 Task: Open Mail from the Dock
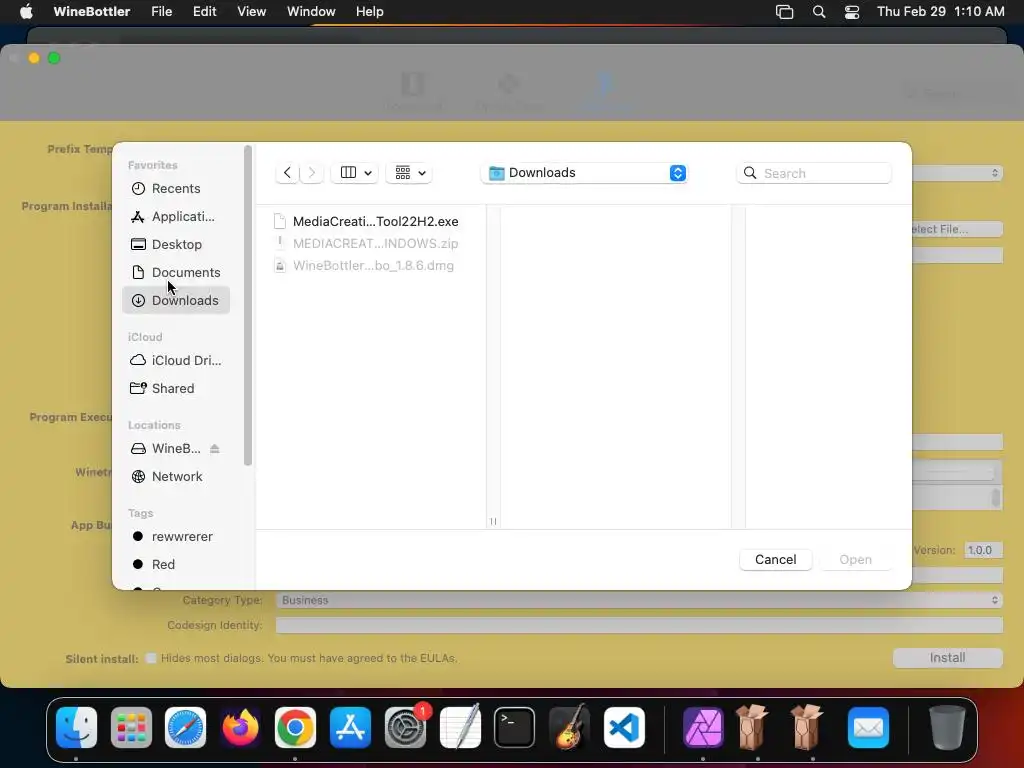869,728
